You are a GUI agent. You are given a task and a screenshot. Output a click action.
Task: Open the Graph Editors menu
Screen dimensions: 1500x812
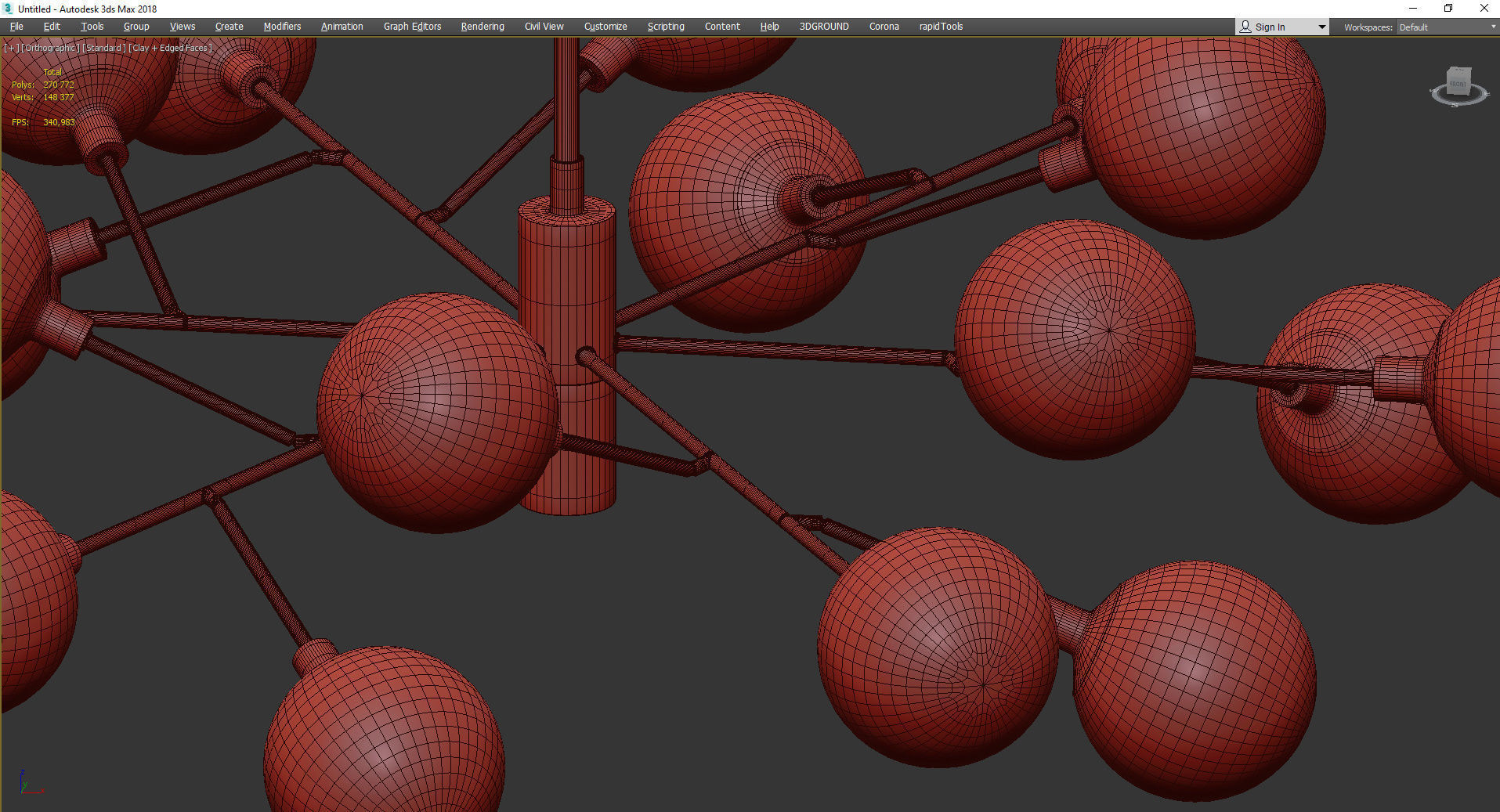pos(412,27)
